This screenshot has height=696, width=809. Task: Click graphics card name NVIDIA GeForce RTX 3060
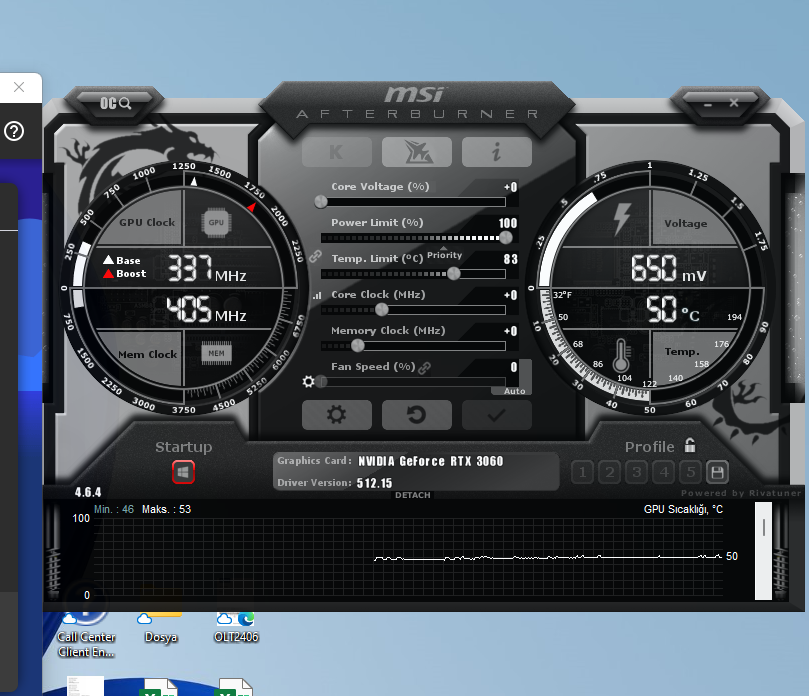430,461
